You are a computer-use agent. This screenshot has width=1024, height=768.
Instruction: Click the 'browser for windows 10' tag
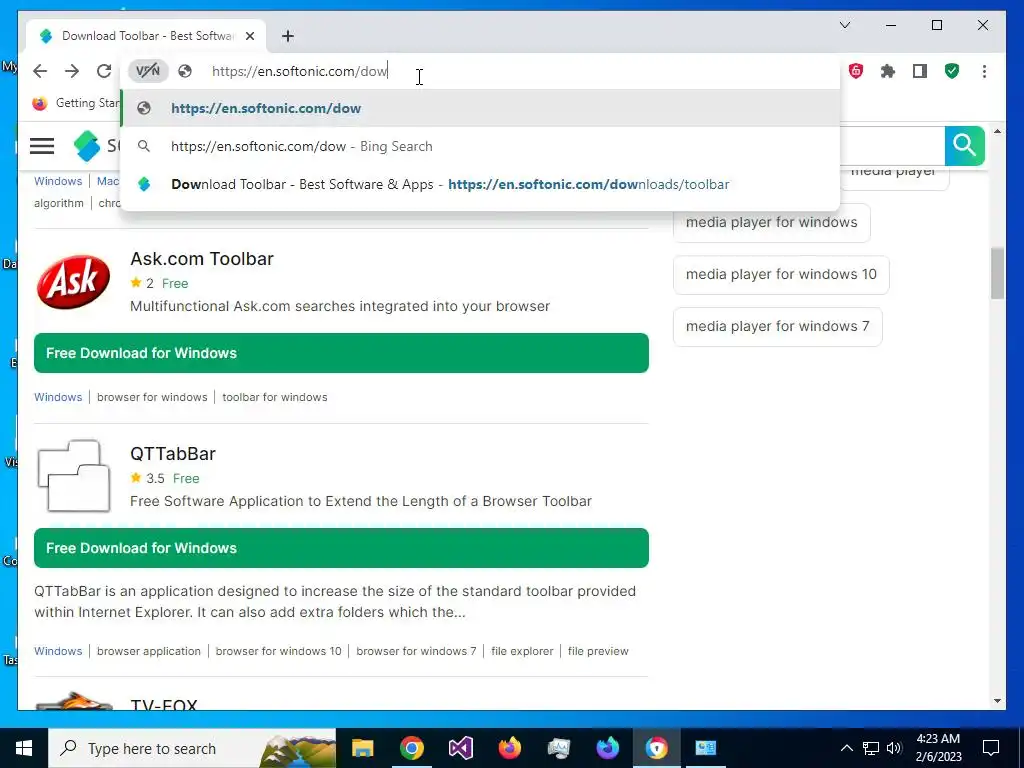pyautogui.click(x=278, y=651)
